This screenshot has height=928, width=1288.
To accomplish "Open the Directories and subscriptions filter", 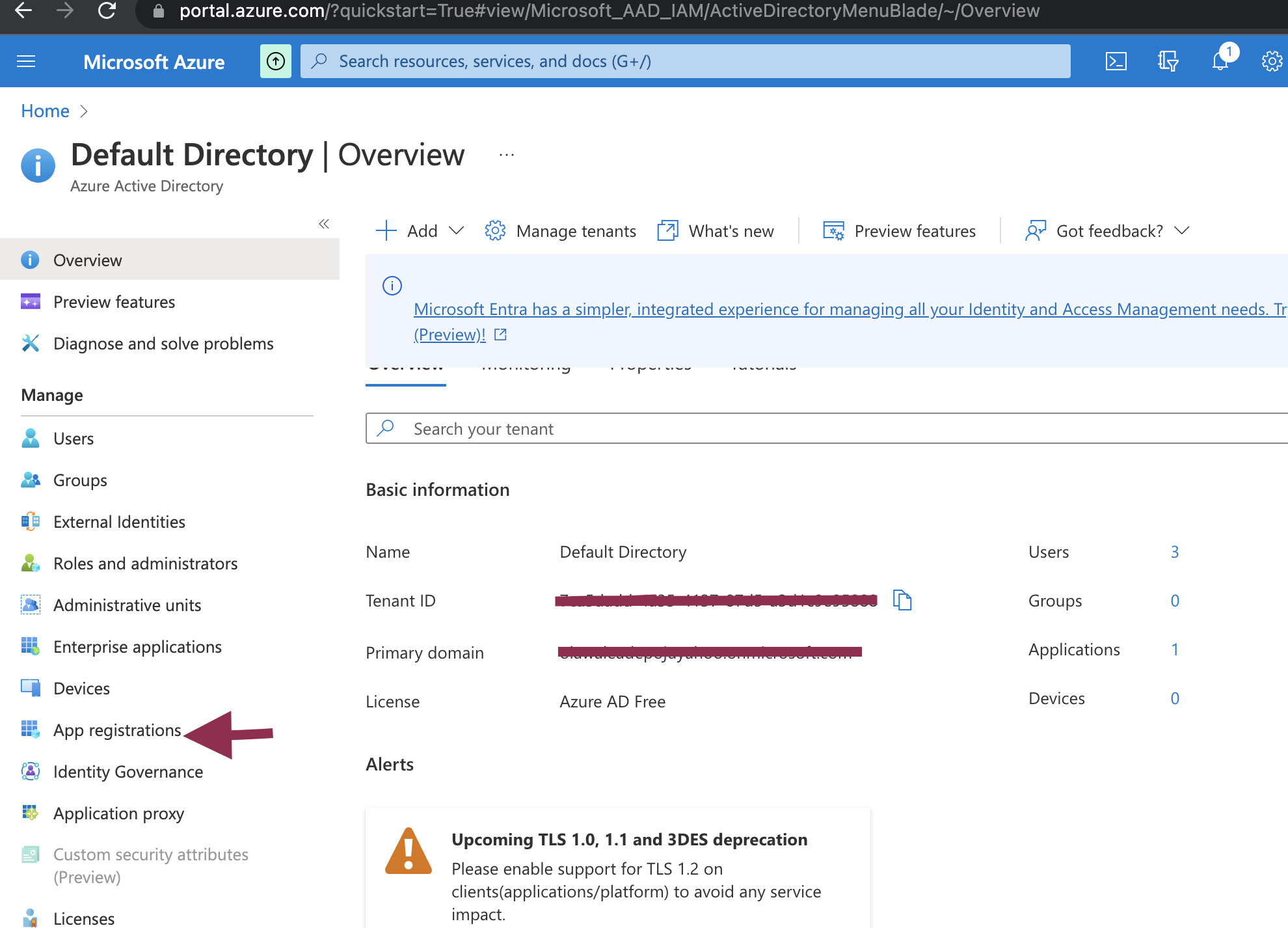I will 1168,61.
